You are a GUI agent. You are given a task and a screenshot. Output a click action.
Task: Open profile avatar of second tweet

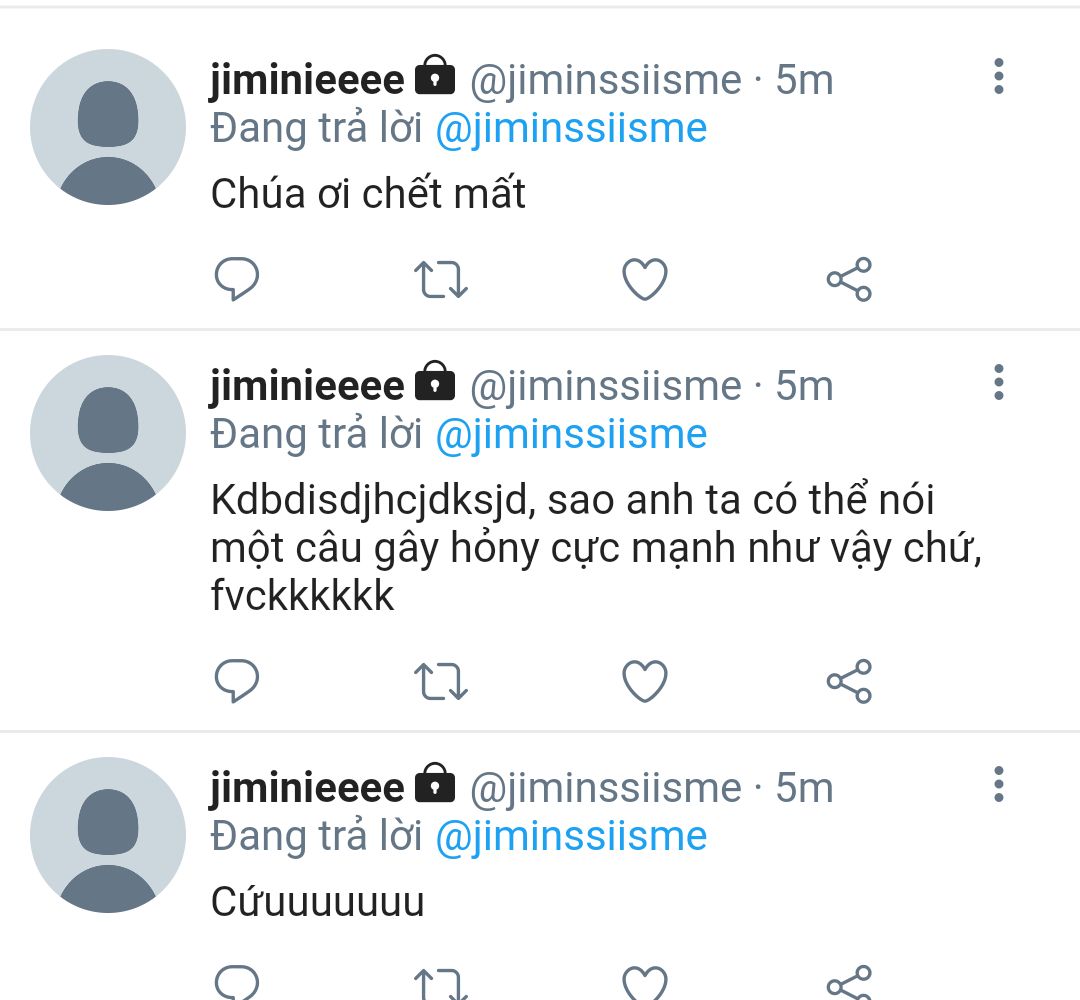108,433
